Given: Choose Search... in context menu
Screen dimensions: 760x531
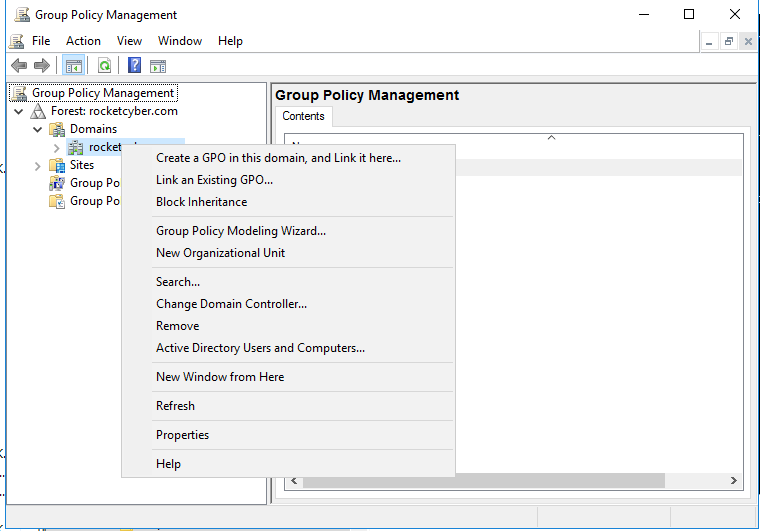Looking at the screenshot, I should [x=288, y=281].
